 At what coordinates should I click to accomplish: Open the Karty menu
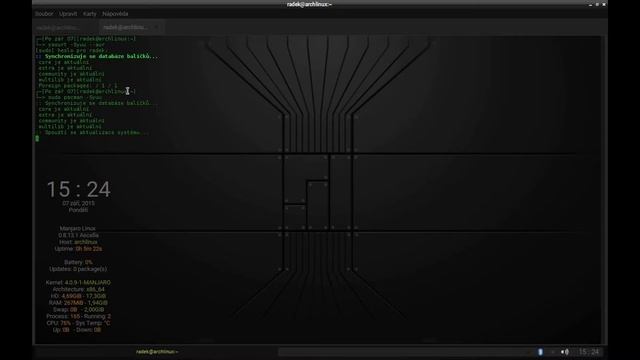pyautogui.click(x=89, y=14)
